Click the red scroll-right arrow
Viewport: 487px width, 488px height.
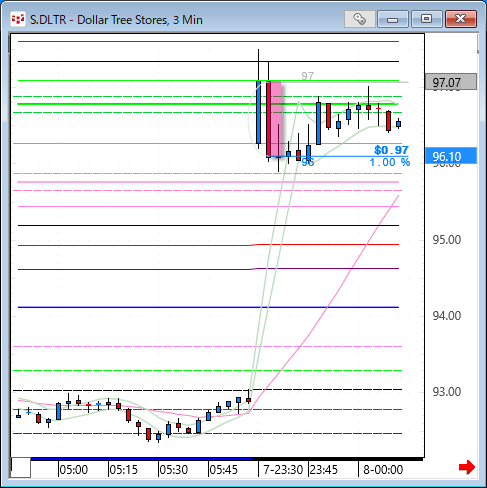tap(467, 467)
